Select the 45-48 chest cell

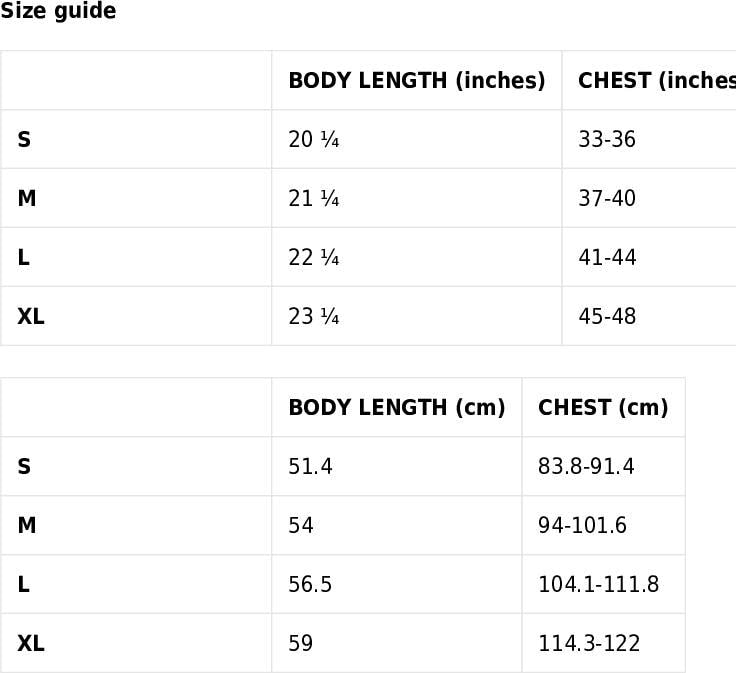pos(649,316)
